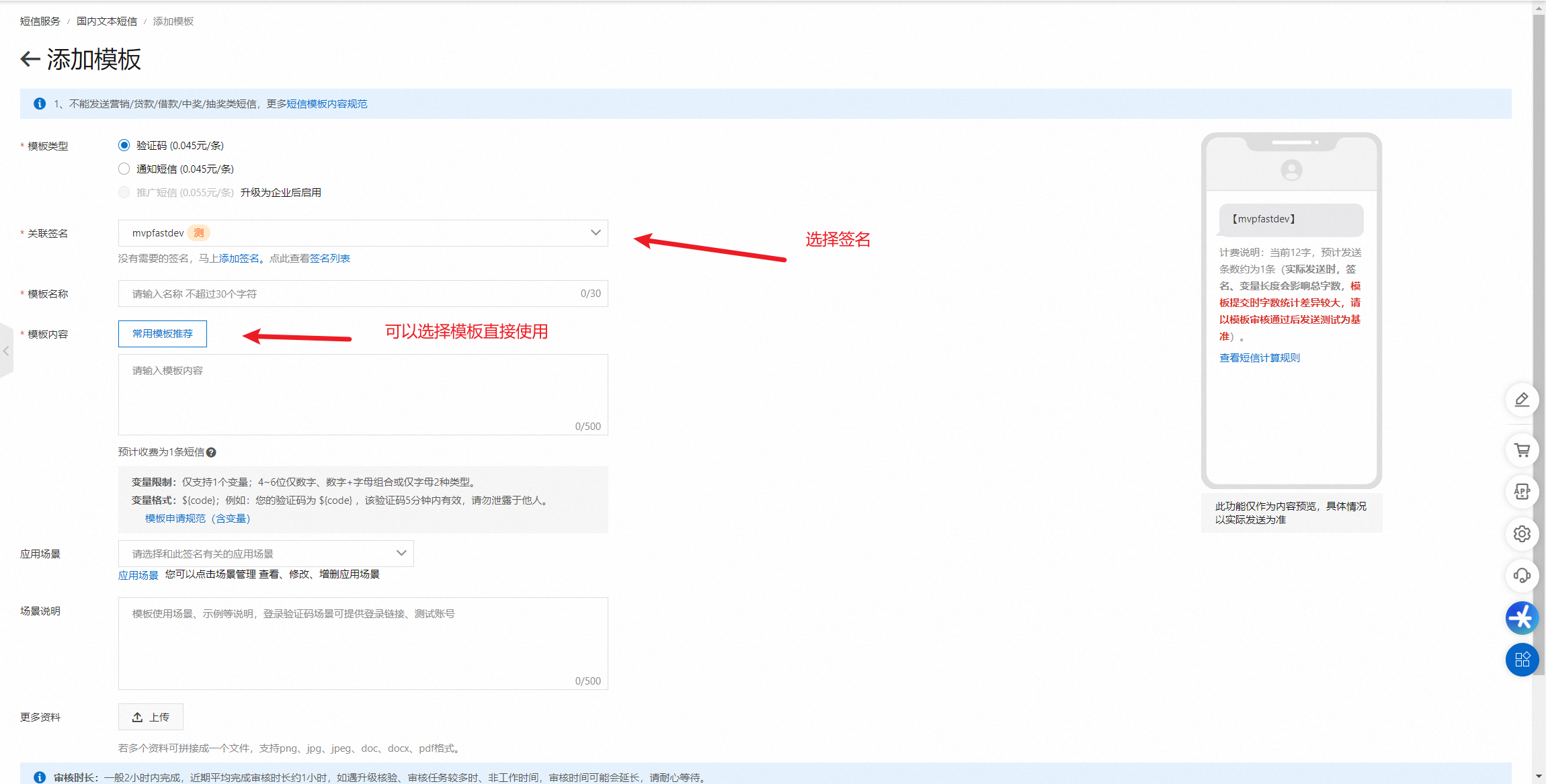Click the help icon after 预计收费为1条短信
The width and height of the screenshot is (1546, 784).
click(211, 453)
